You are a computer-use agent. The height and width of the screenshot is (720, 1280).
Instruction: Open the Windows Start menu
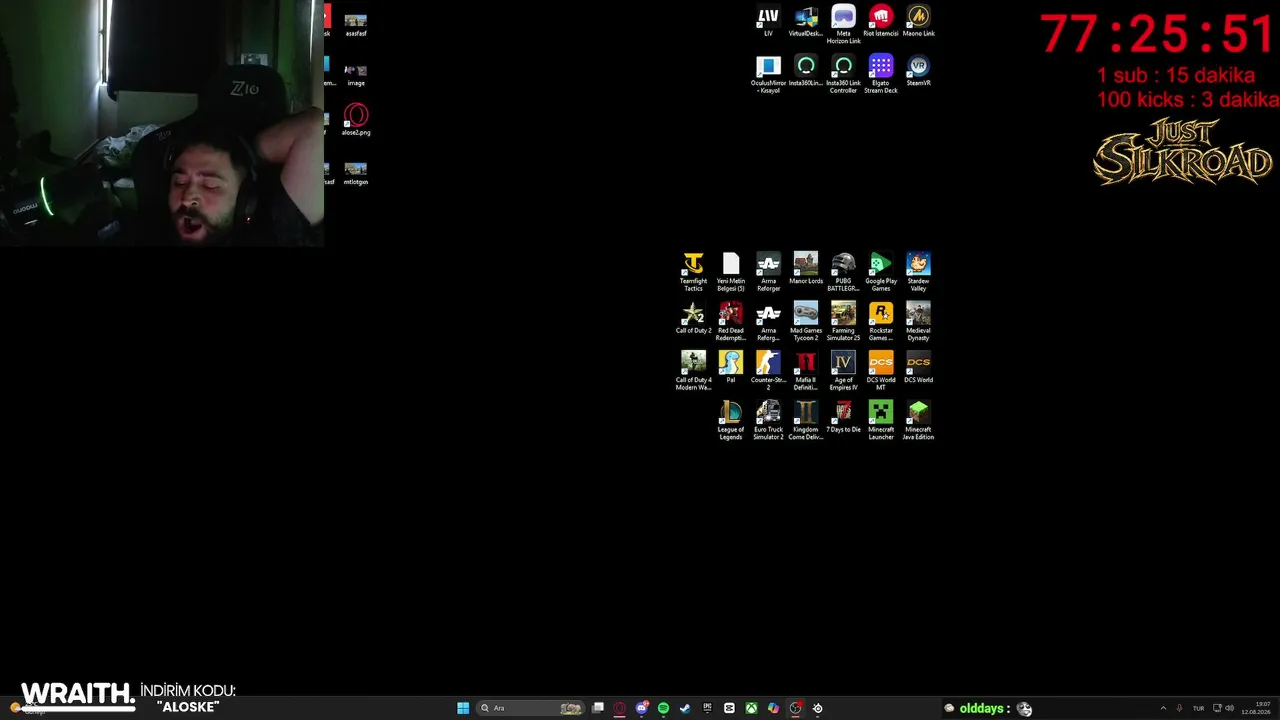point(463,708)
